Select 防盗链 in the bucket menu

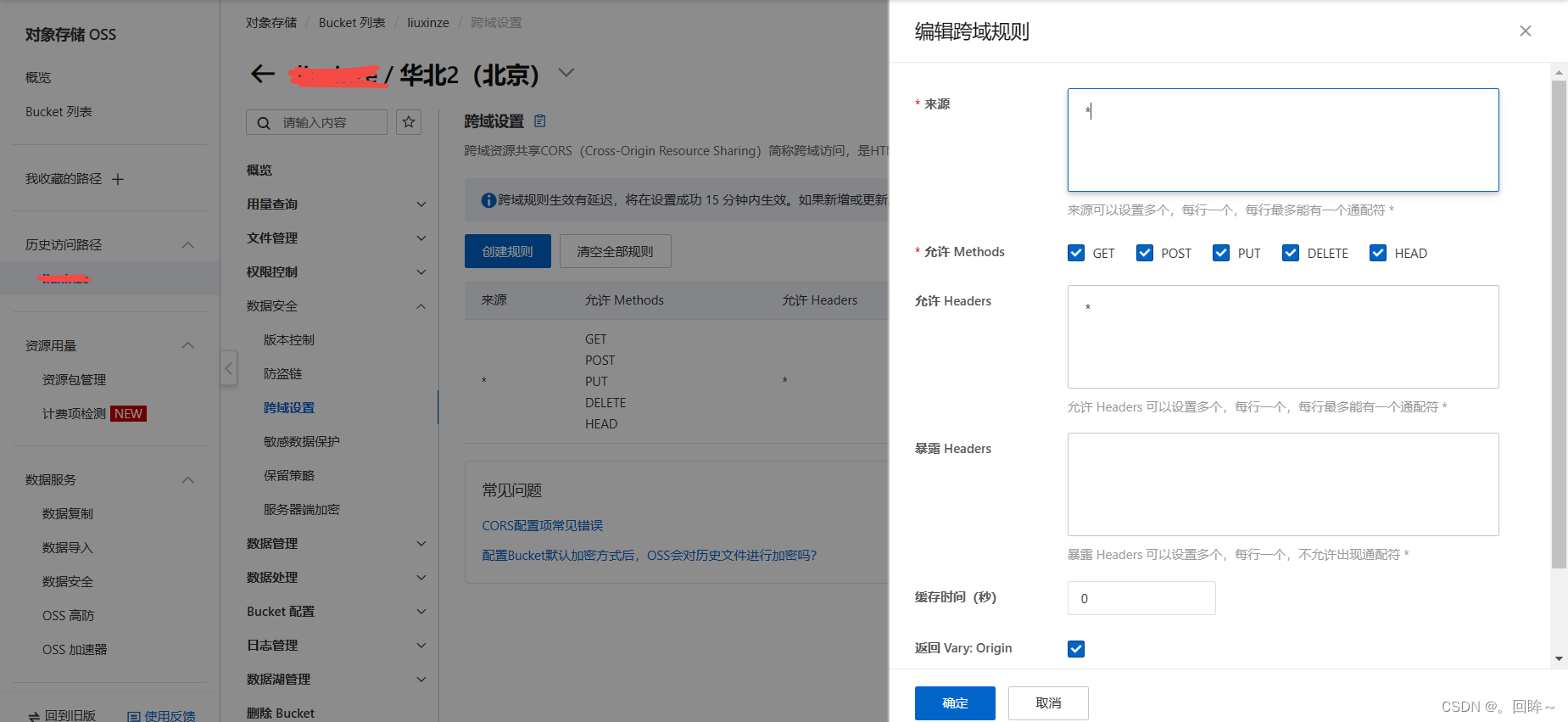pyautogui.click(x=282, y=373)
